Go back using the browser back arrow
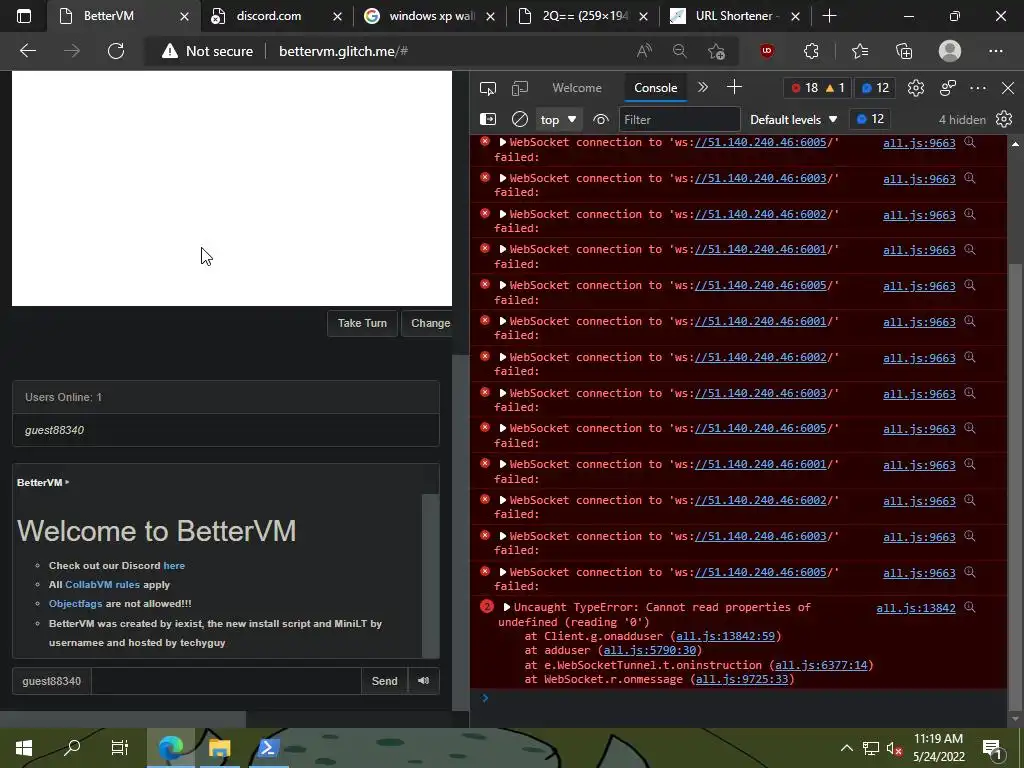The width and height of the screenshot is (1024, 768). [28, 51]
